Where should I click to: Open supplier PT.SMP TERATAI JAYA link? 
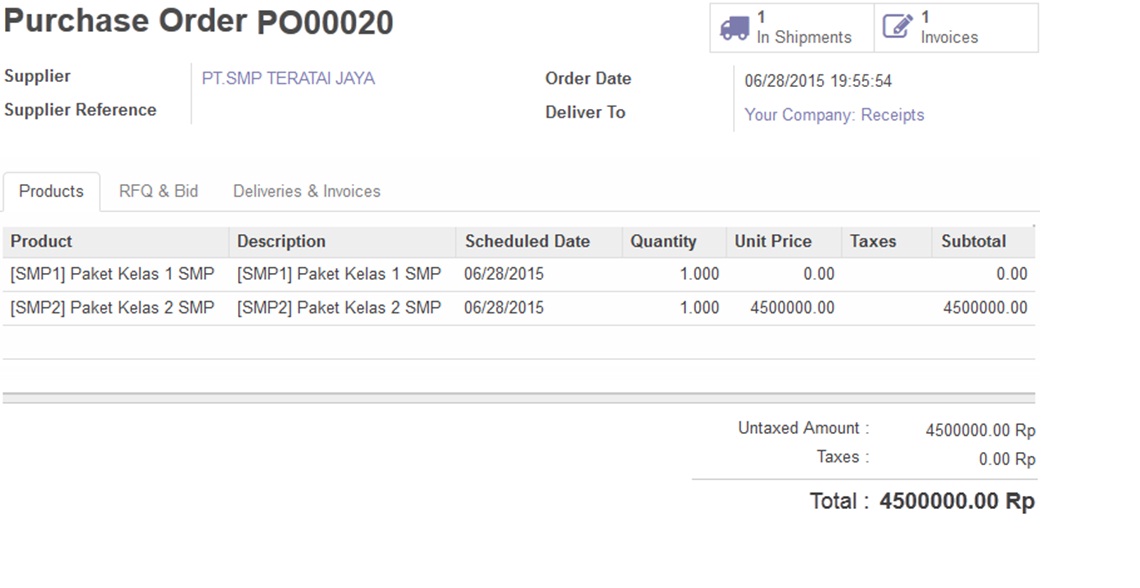pos(288,78)
